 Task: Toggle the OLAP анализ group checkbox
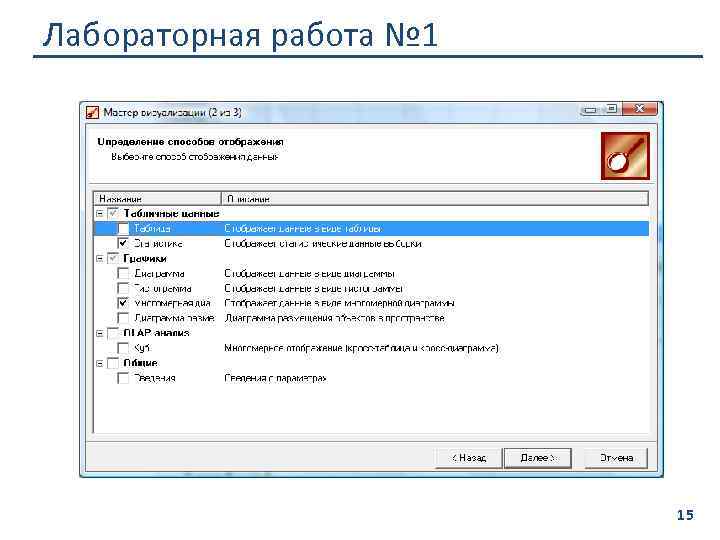(113, 333)
